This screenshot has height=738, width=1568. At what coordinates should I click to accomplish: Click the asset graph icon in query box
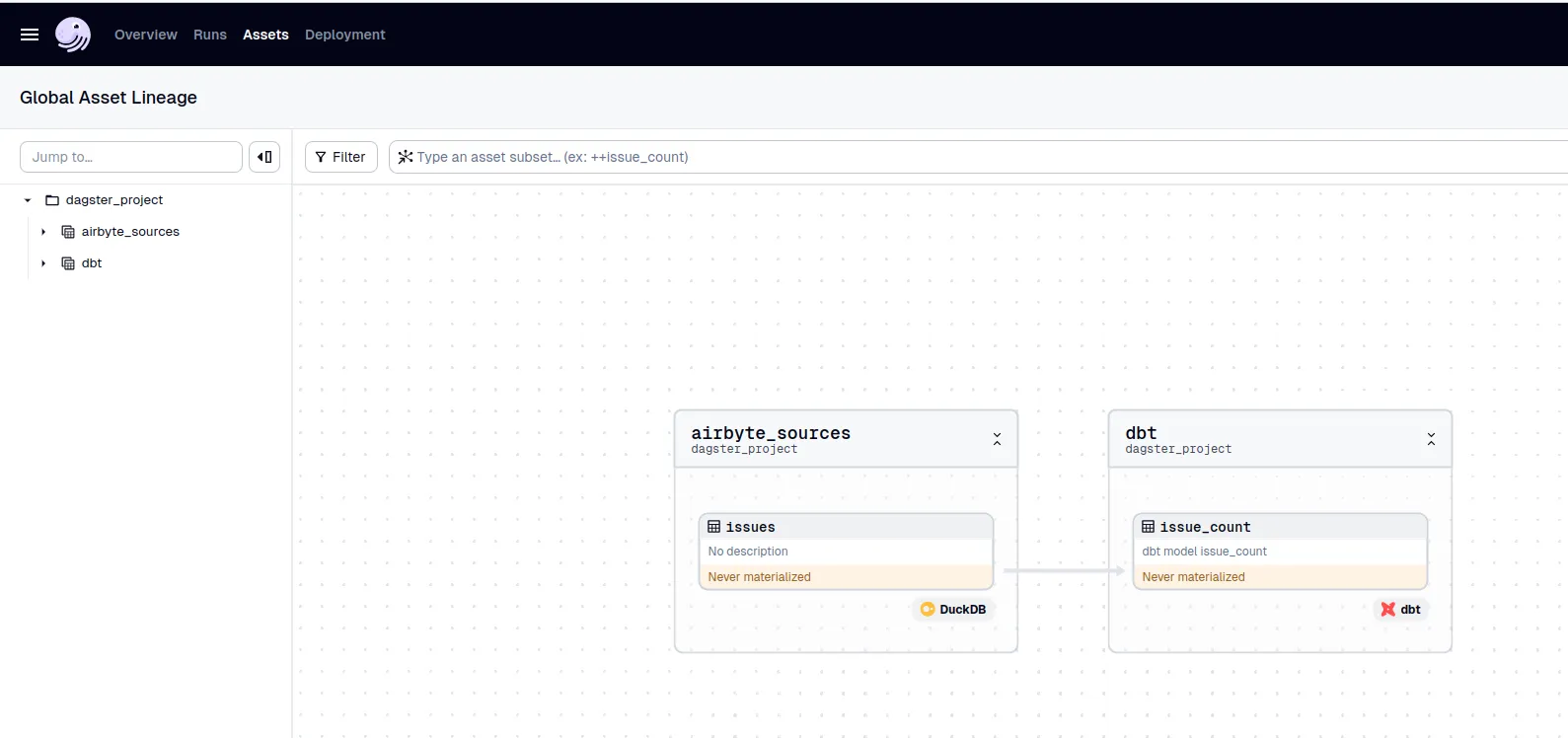406,157
